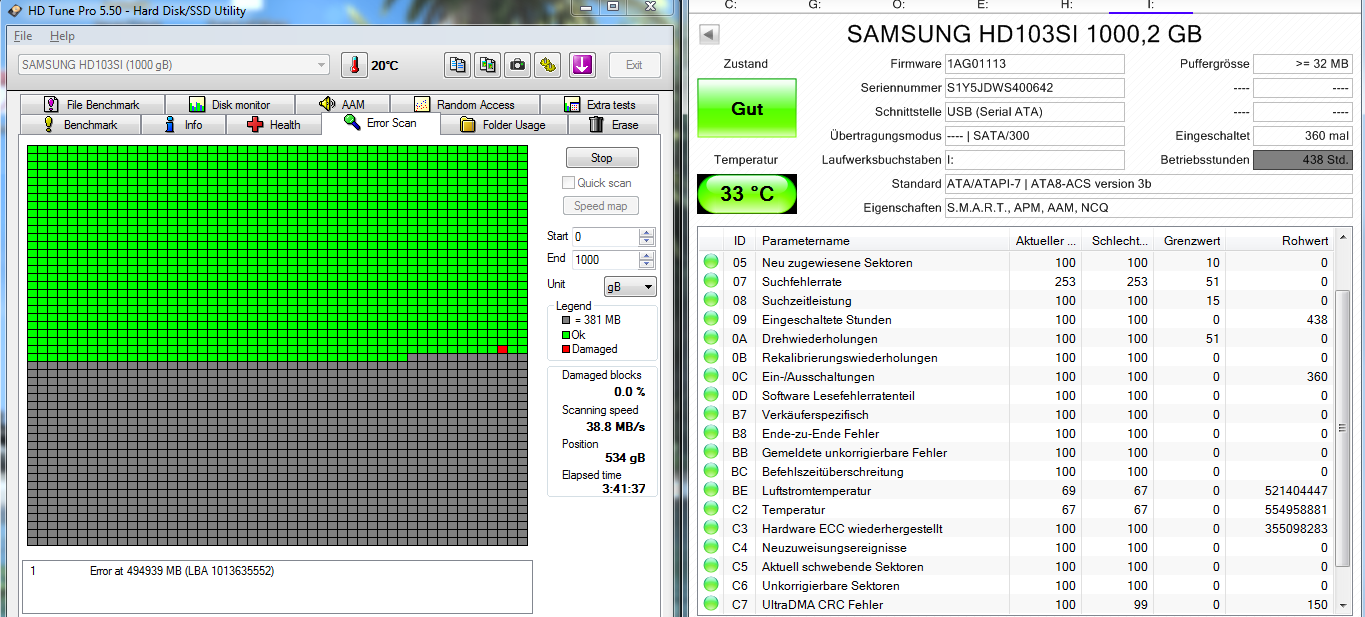Switch to the File Benchmark tab
Screen dimensions: 1365x617
pyautogui.click(x=92, y=105)
